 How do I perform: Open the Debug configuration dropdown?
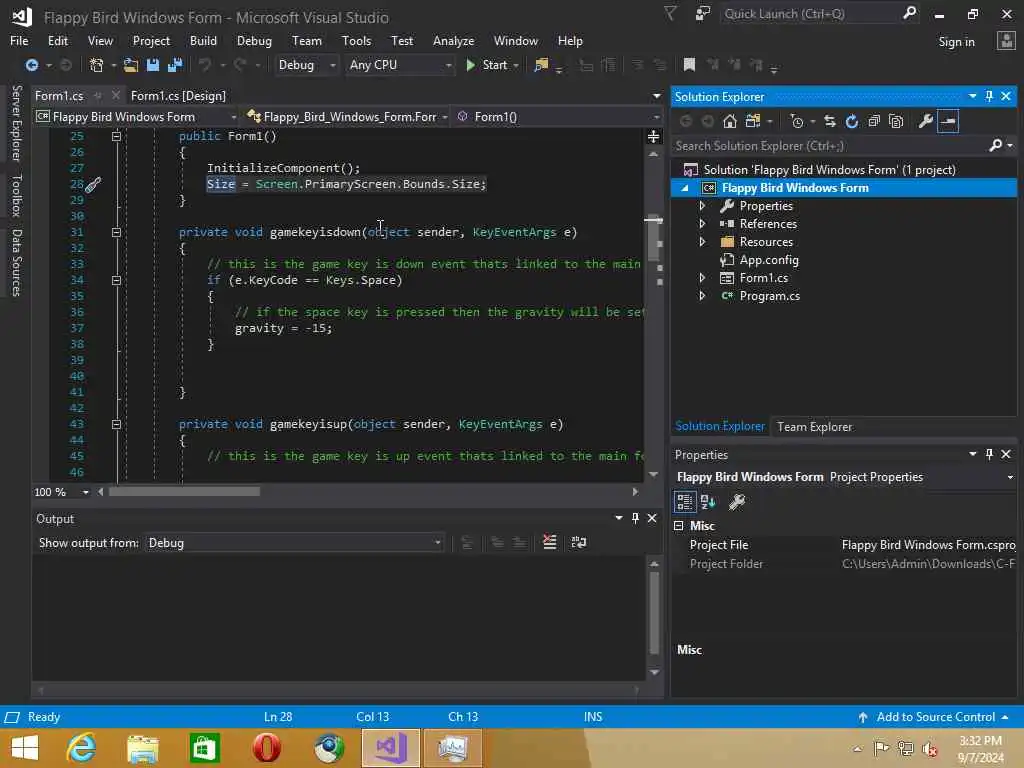(x=306, y=65)
